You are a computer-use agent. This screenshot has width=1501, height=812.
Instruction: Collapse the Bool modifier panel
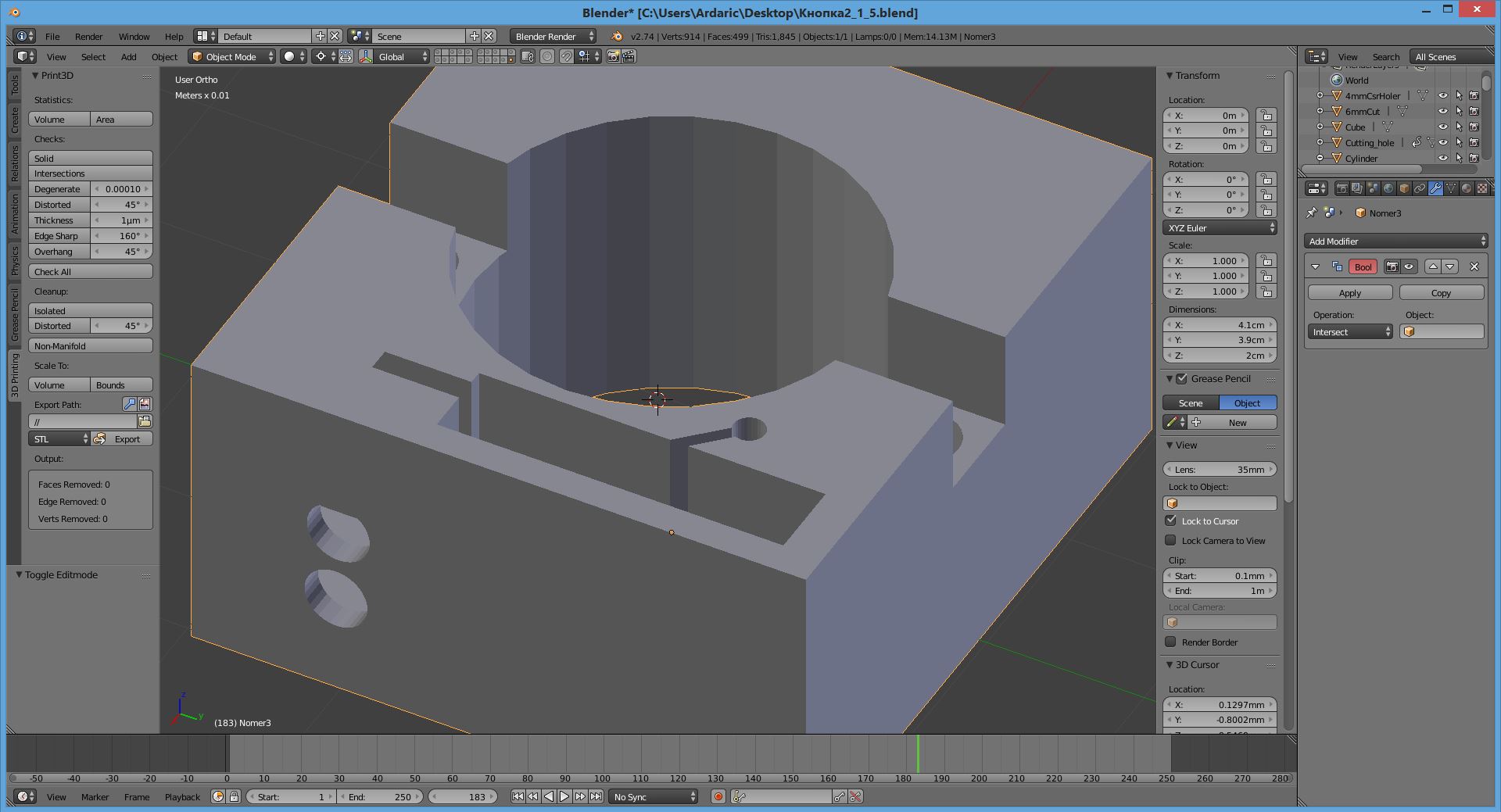click(x=1315, y=266)
